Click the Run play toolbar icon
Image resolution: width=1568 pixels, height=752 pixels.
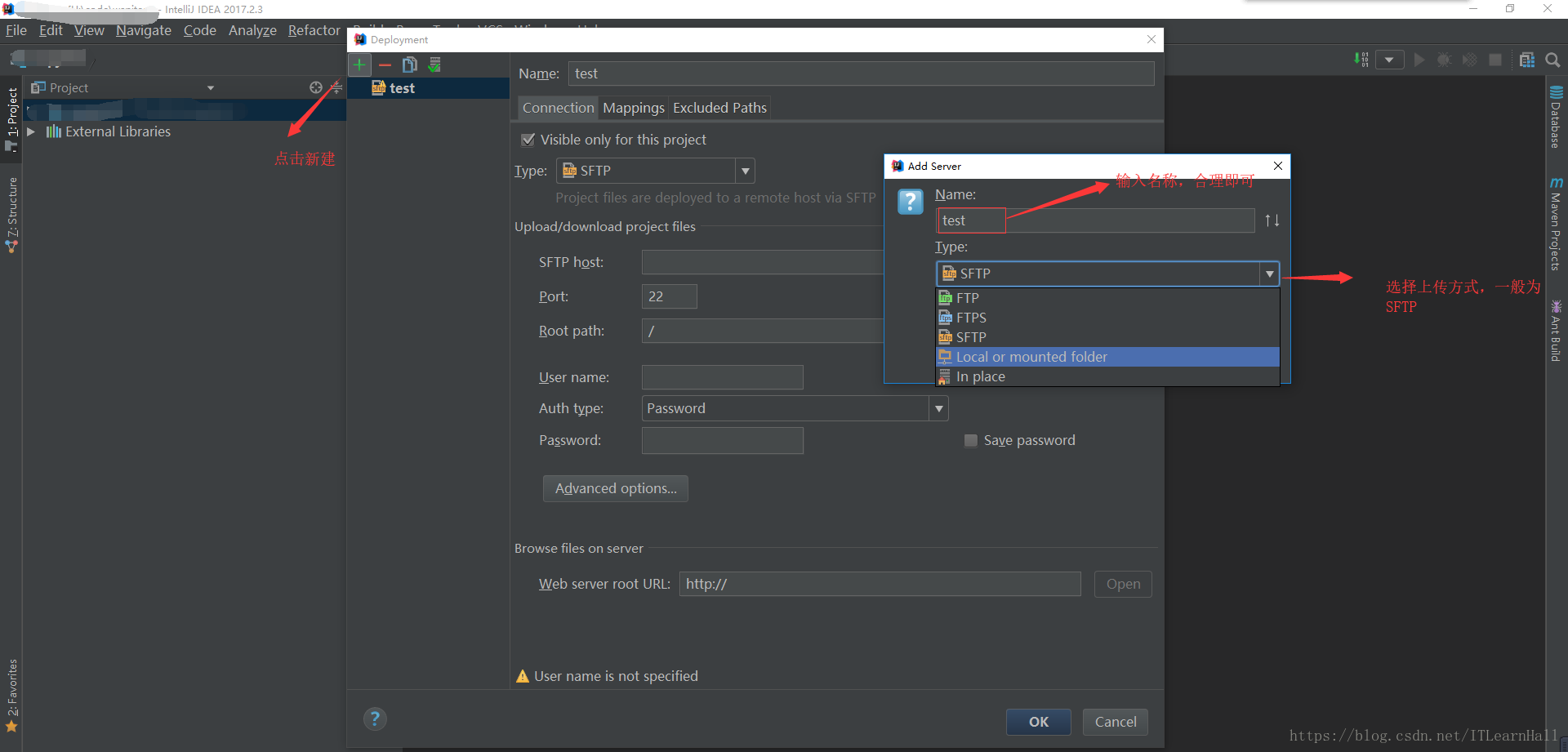[x=1419, y=60]
